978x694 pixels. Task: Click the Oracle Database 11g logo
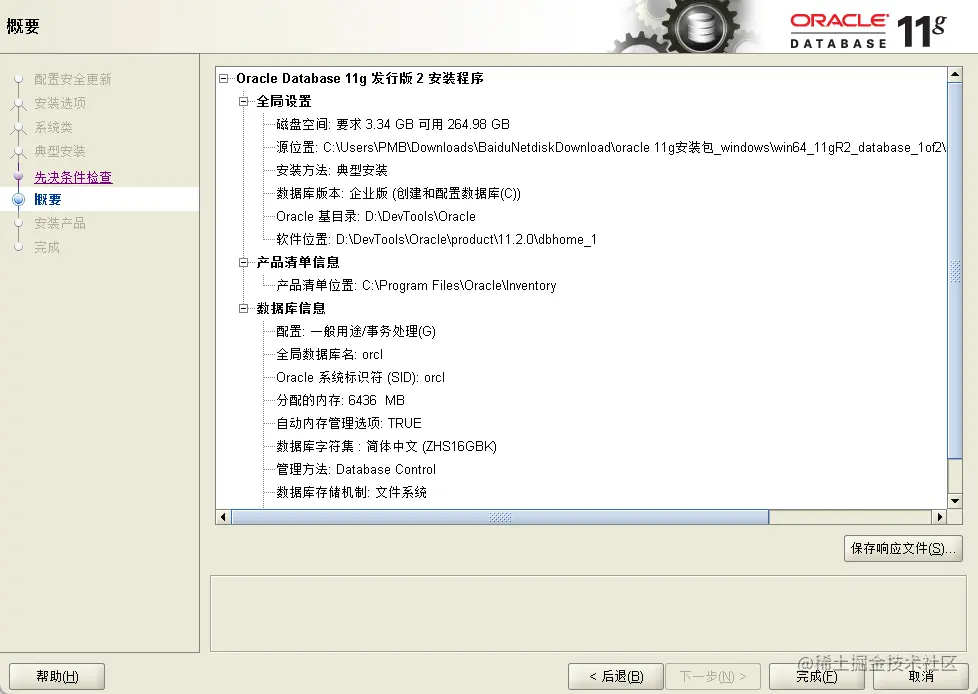[868, 30]
